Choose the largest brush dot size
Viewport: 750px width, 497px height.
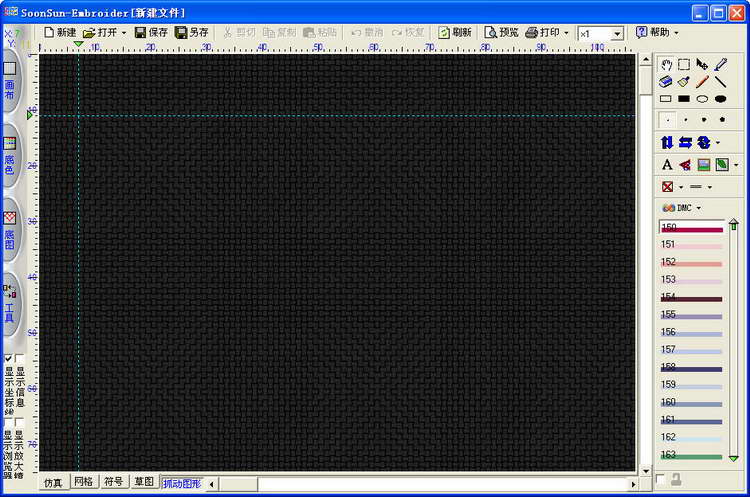point(722,120)
